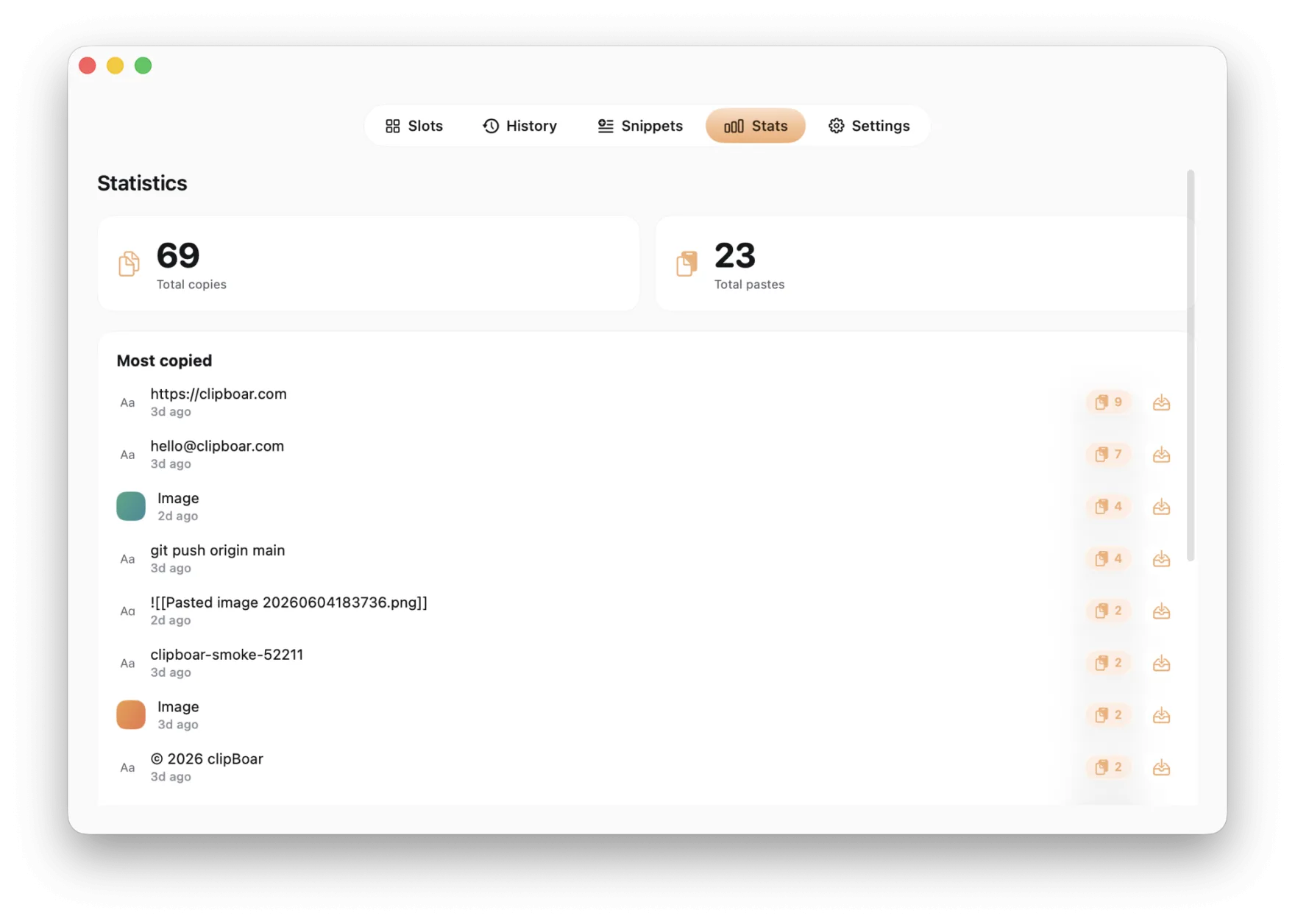Click the paste icon for hello@clipboar.com
This screenshot has width=1295, height=924.
coord(1161,455)
